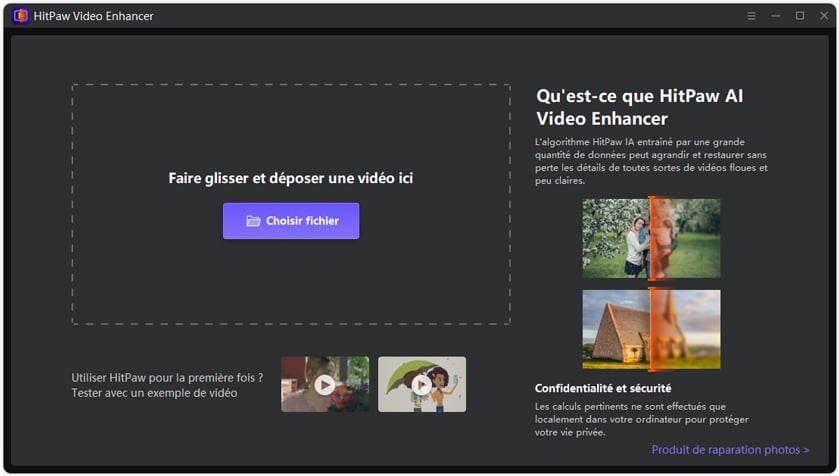The height and width of the screenshot is (476, 839).
Task: Click the Confidentialité et sécurité heading
Action: click(x=603, y=388)
